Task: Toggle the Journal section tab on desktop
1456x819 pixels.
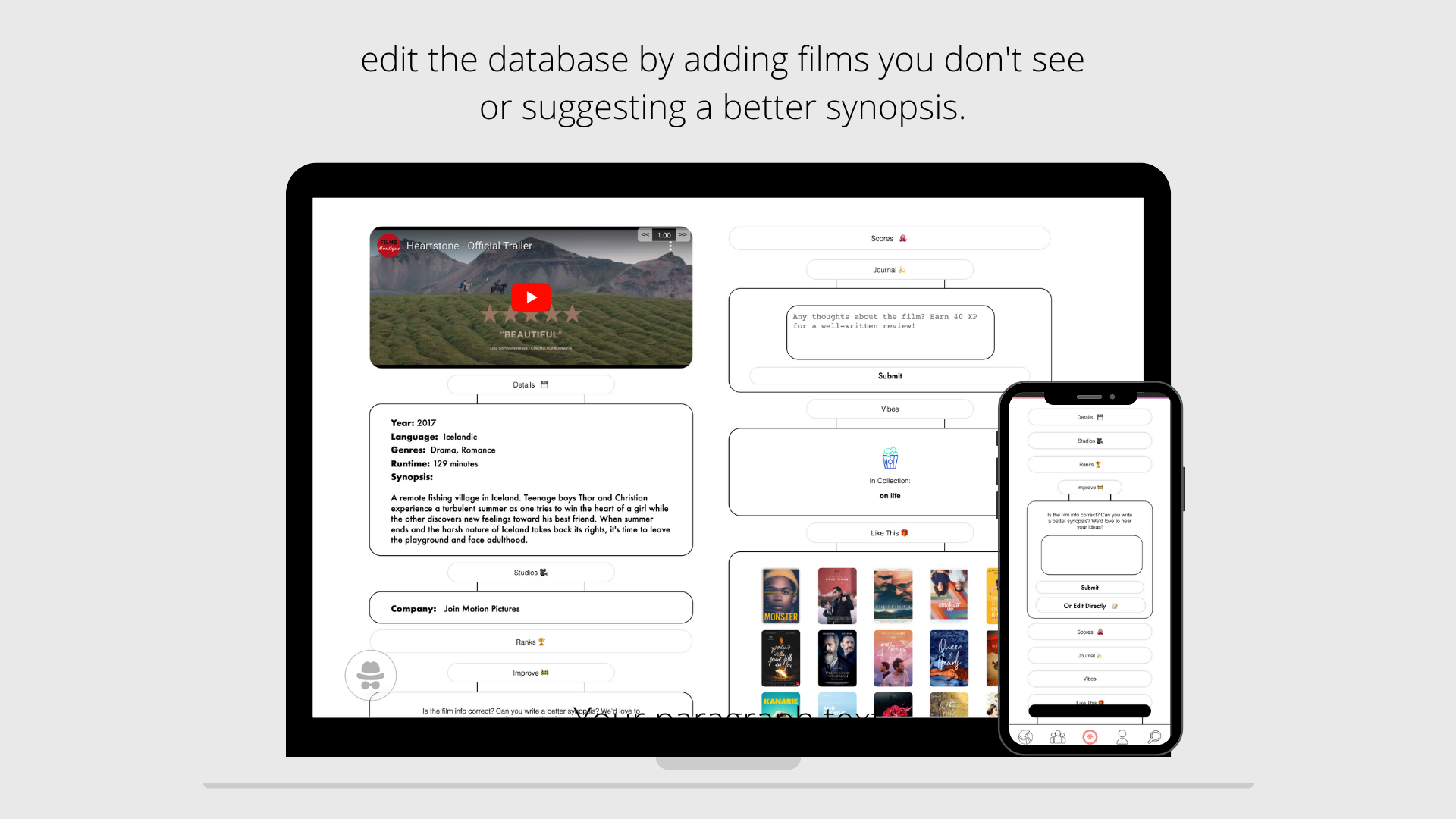Action: tap(890, 270)
